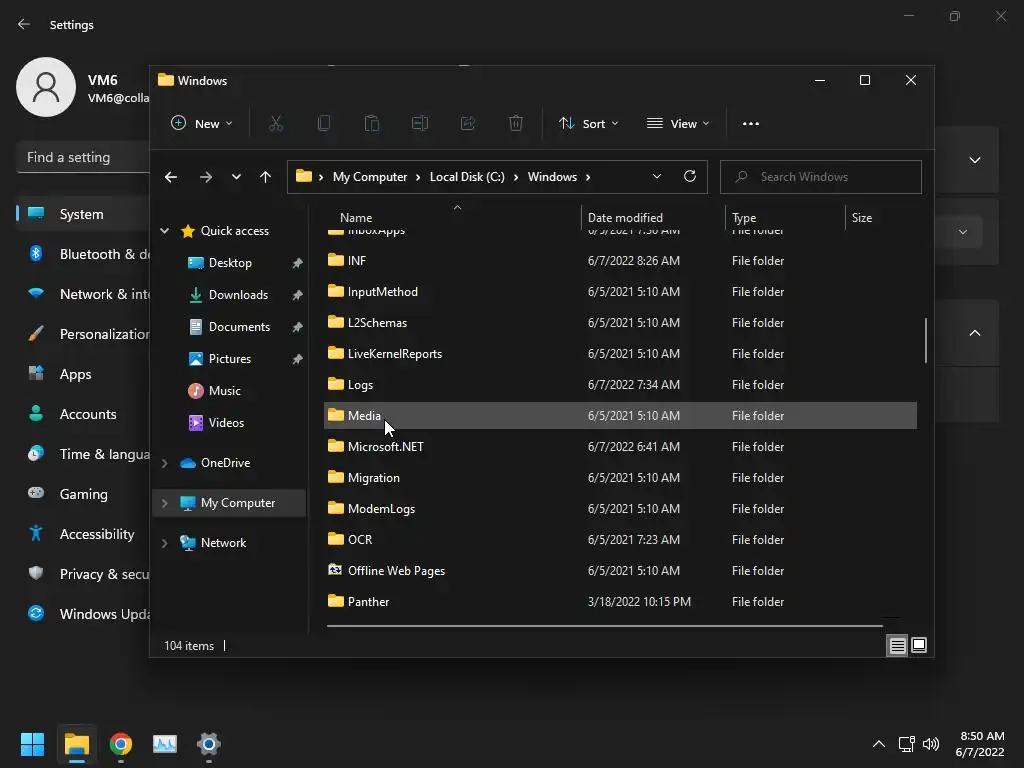The image size is (1024, 768).
Task: Go forward with the Explorer forward arrow
Action: pos(206,177)
